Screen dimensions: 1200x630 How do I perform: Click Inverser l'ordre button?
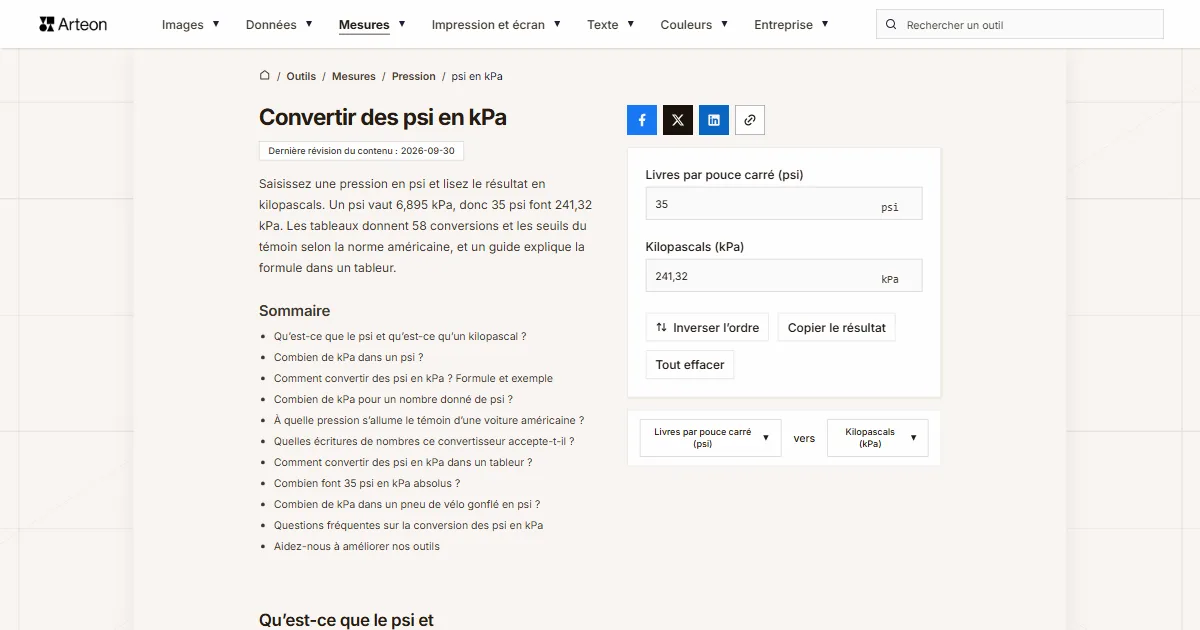pos(707,327)
